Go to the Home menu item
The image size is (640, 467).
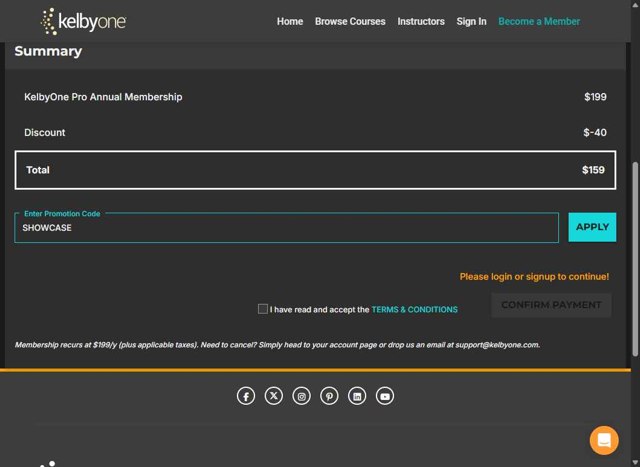[x=290, y=21]
